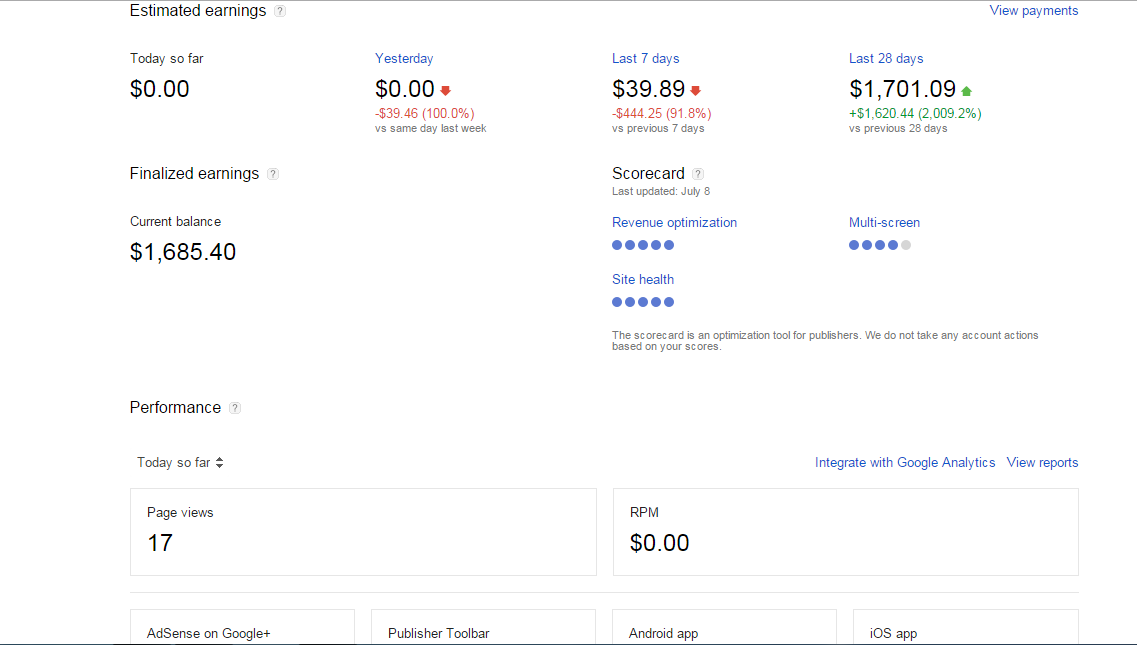Click red down arrow beside Last 7 days earnings
The height and width of the screenshot is (645, 1137).
[696, 90]
